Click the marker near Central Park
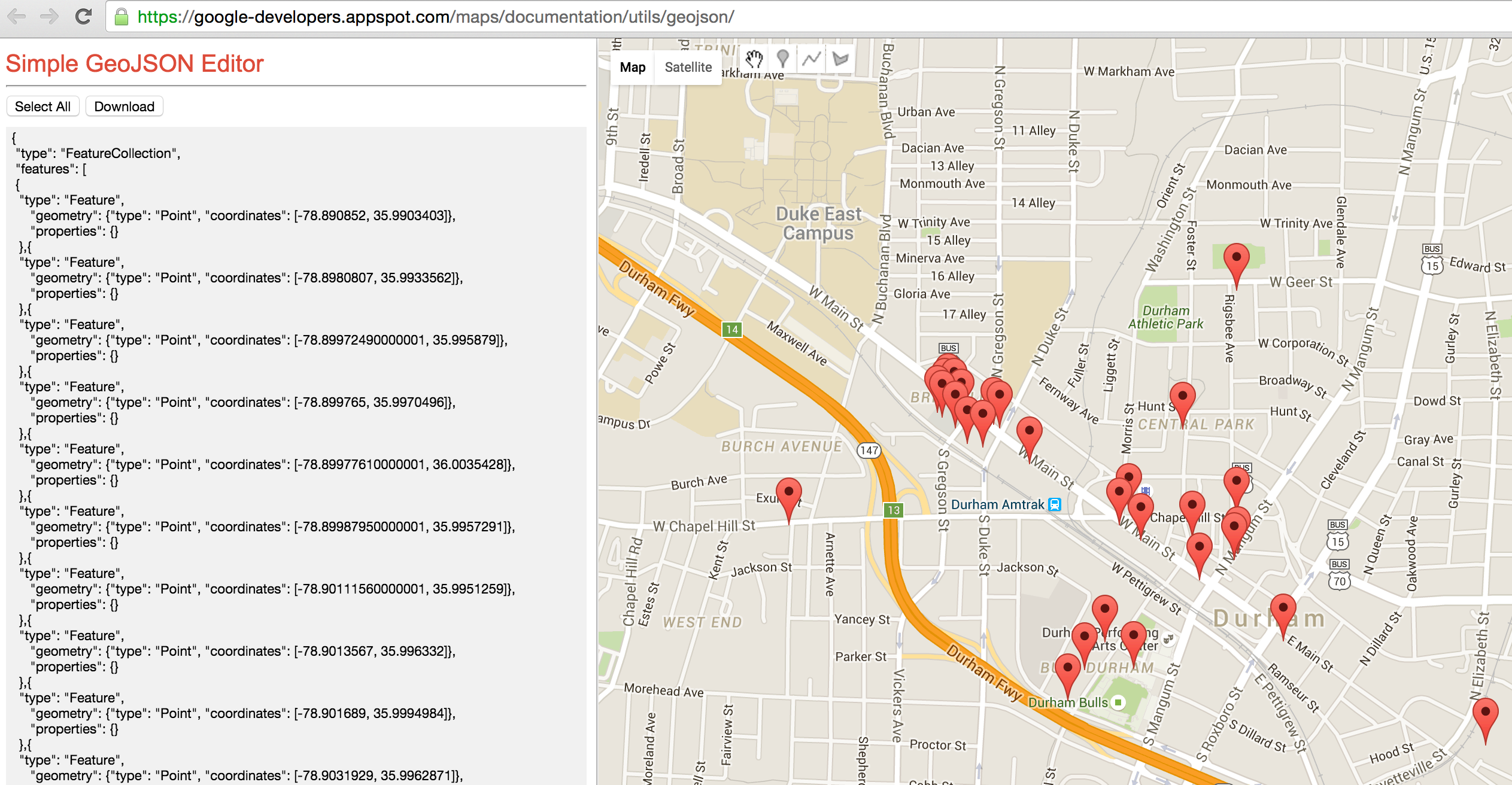 click(1182, 399)
